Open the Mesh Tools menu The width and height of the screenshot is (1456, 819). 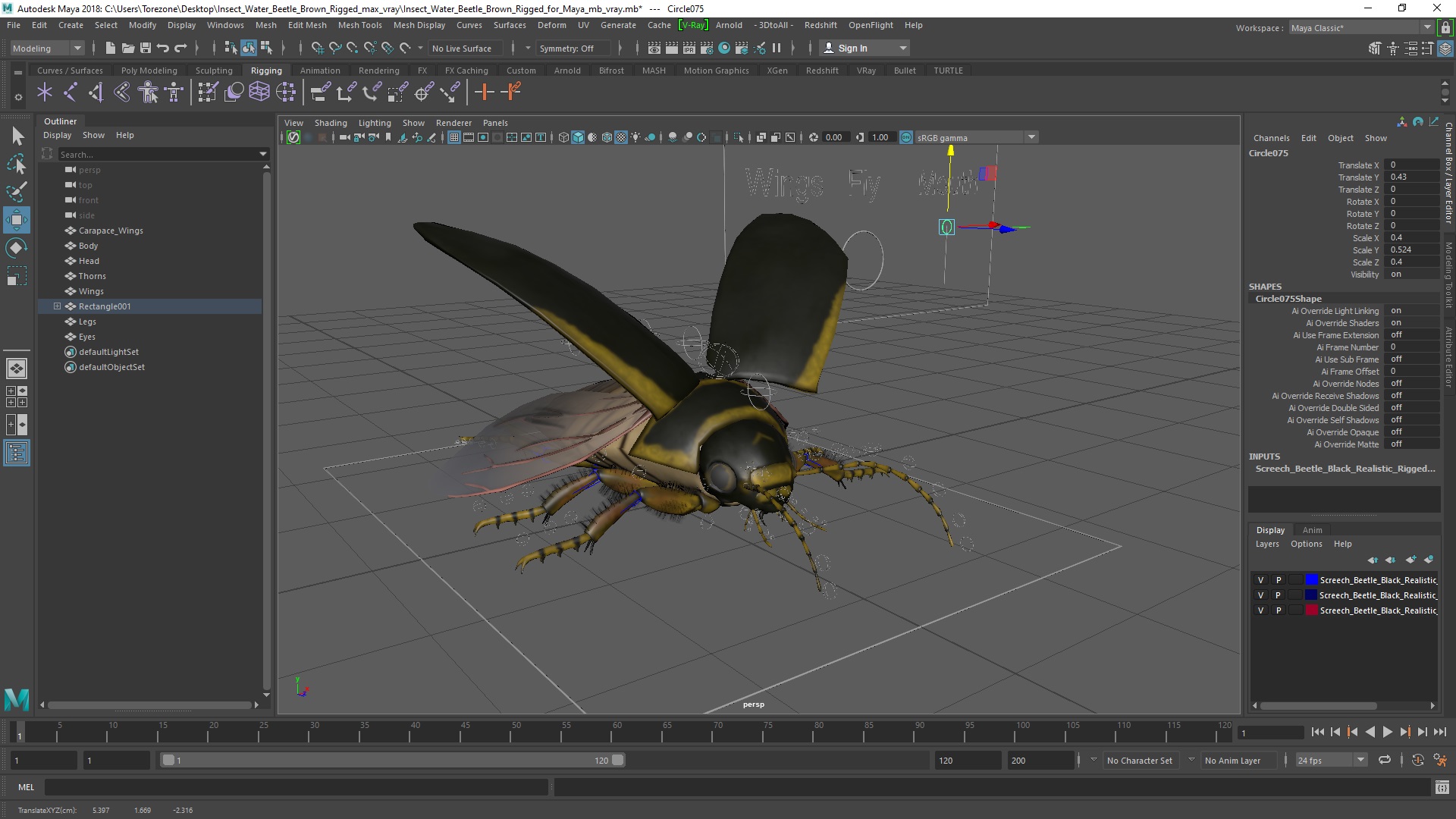click(359, 25)
